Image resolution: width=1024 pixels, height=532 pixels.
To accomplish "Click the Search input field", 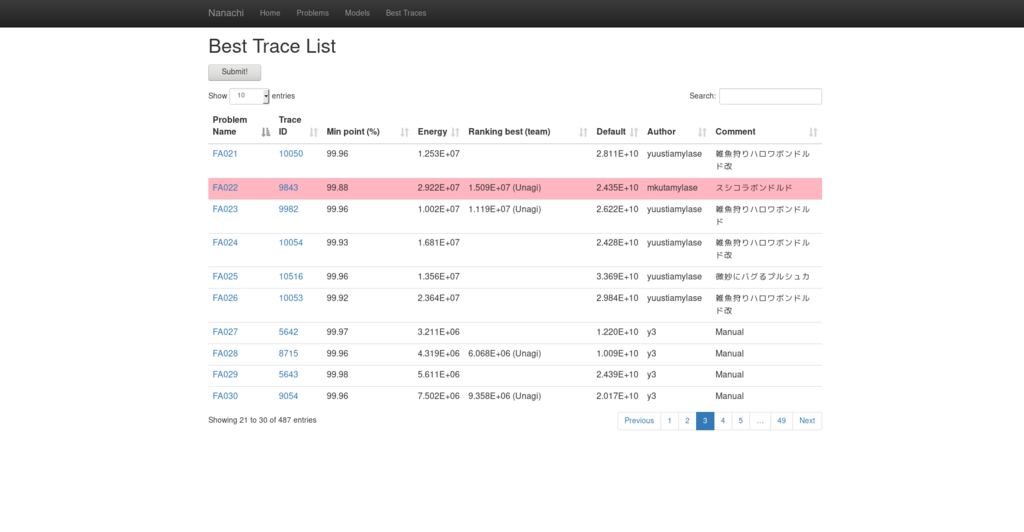I will pyautogui.click(x=770, y=96).
